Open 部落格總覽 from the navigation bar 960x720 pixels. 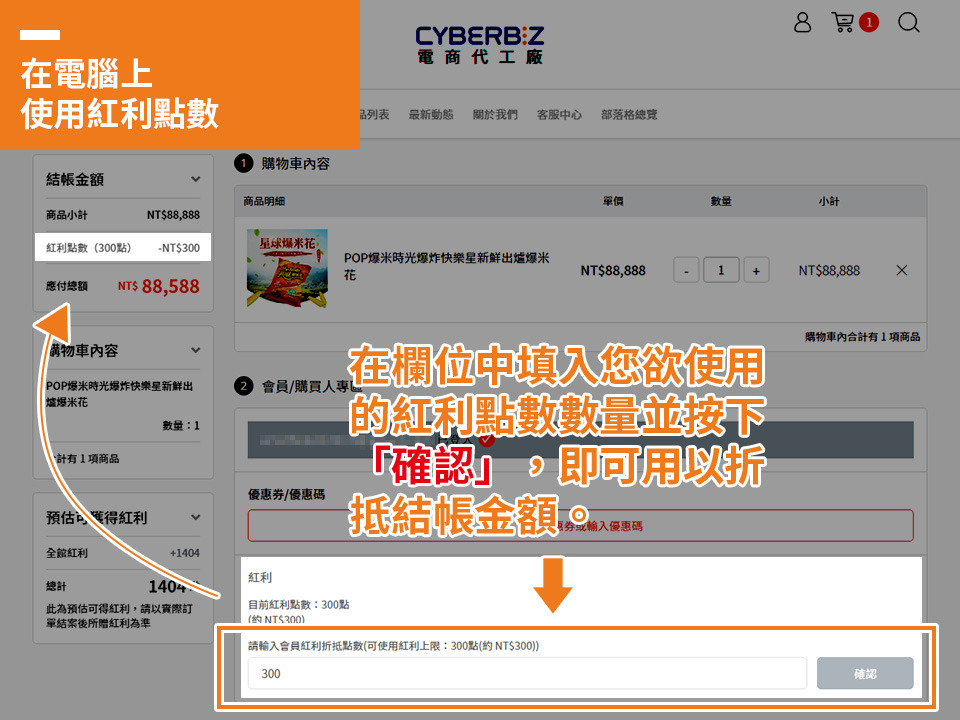point(629,115)
